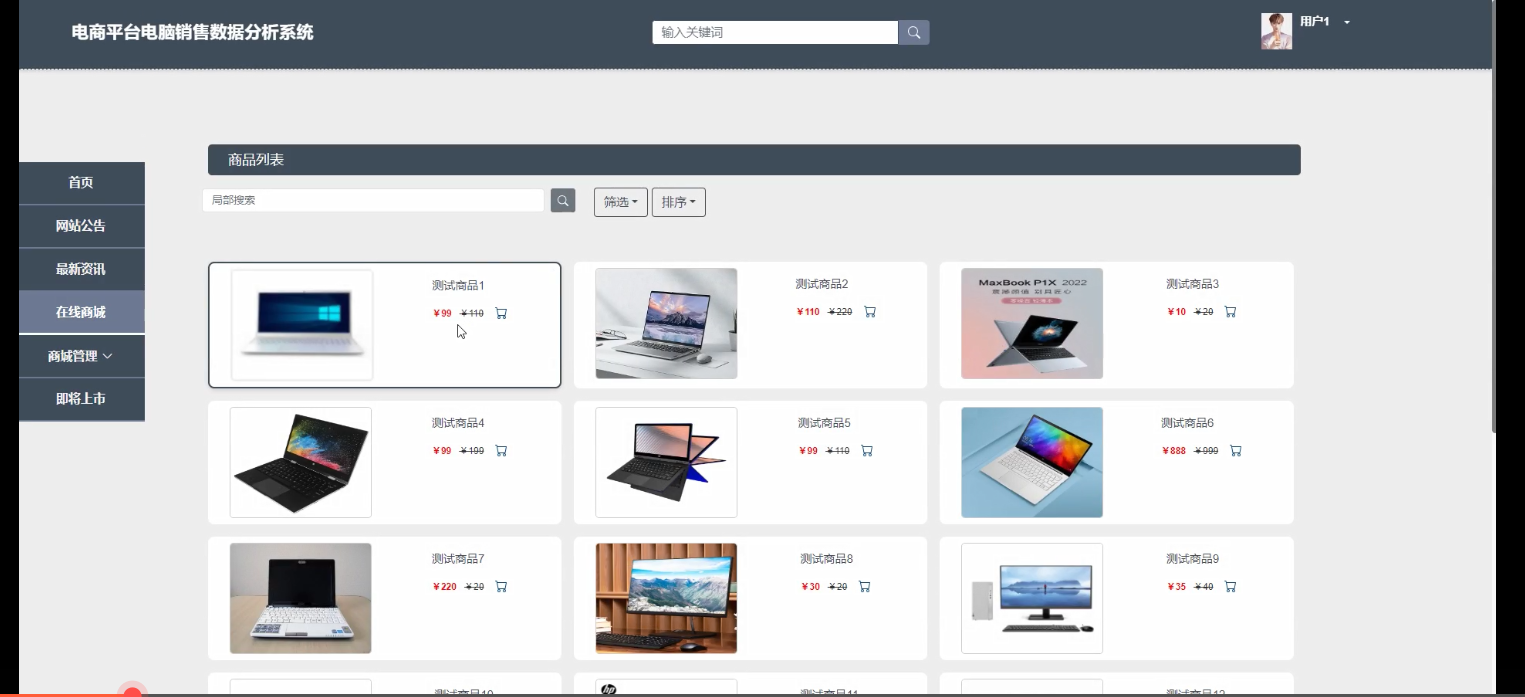The image size is (1525, 697).
Task: Click 测试商品8 monitor thumbnail
Action: coord(666,598)
